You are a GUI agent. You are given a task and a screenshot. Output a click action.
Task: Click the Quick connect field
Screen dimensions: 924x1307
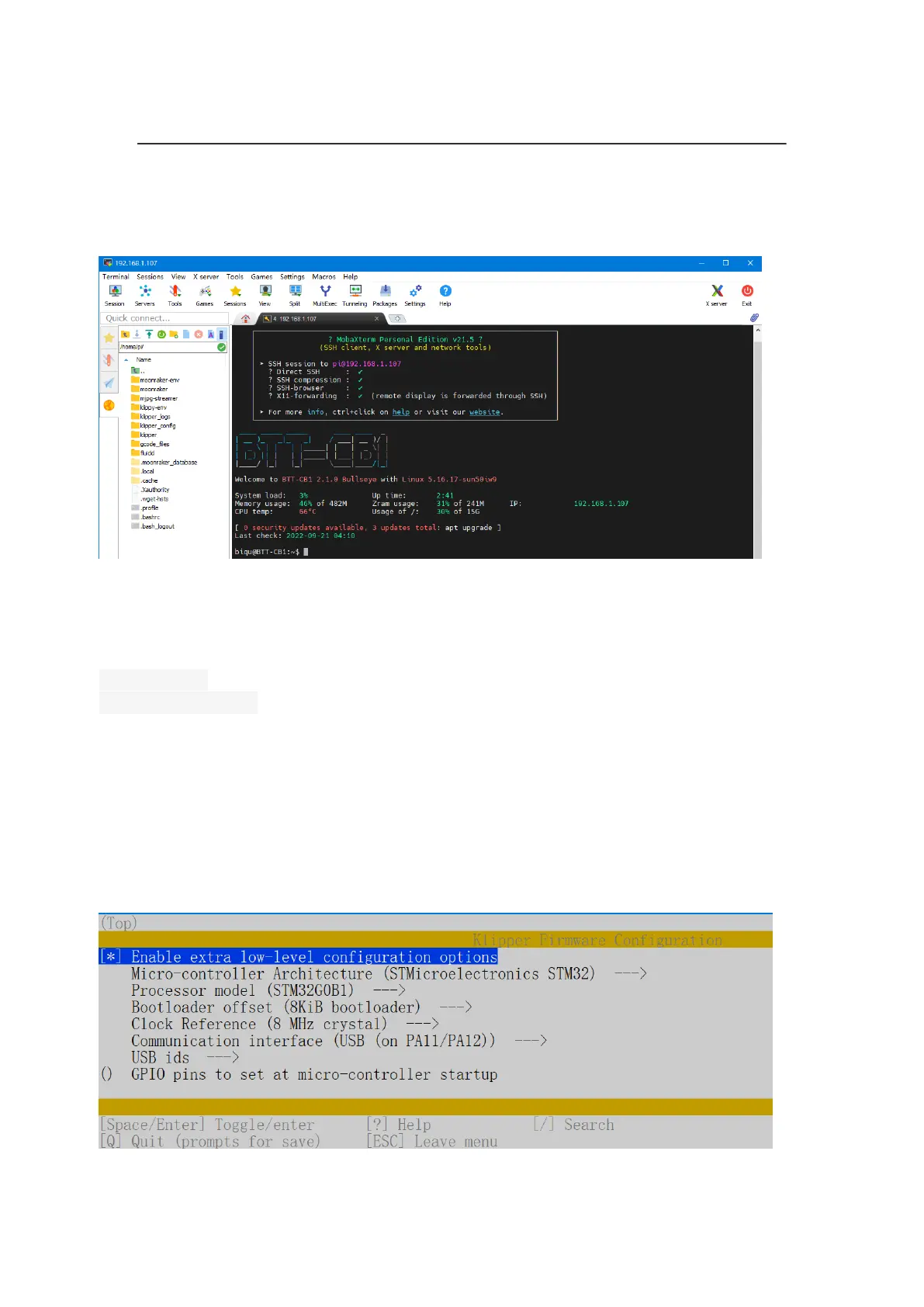click(164, 318)
